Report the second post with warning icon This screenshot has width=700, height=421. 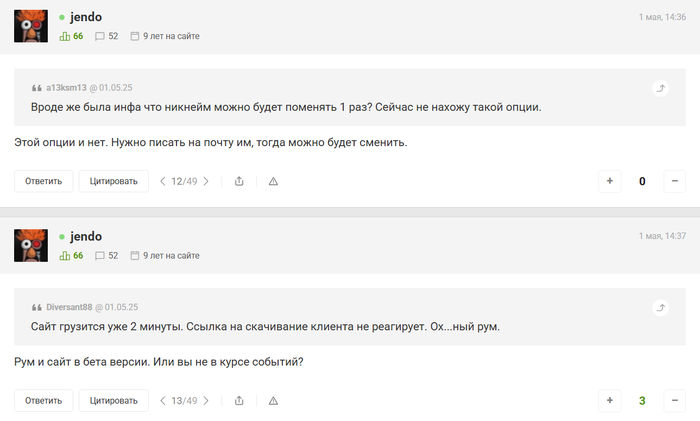click(x=273, y=401)
